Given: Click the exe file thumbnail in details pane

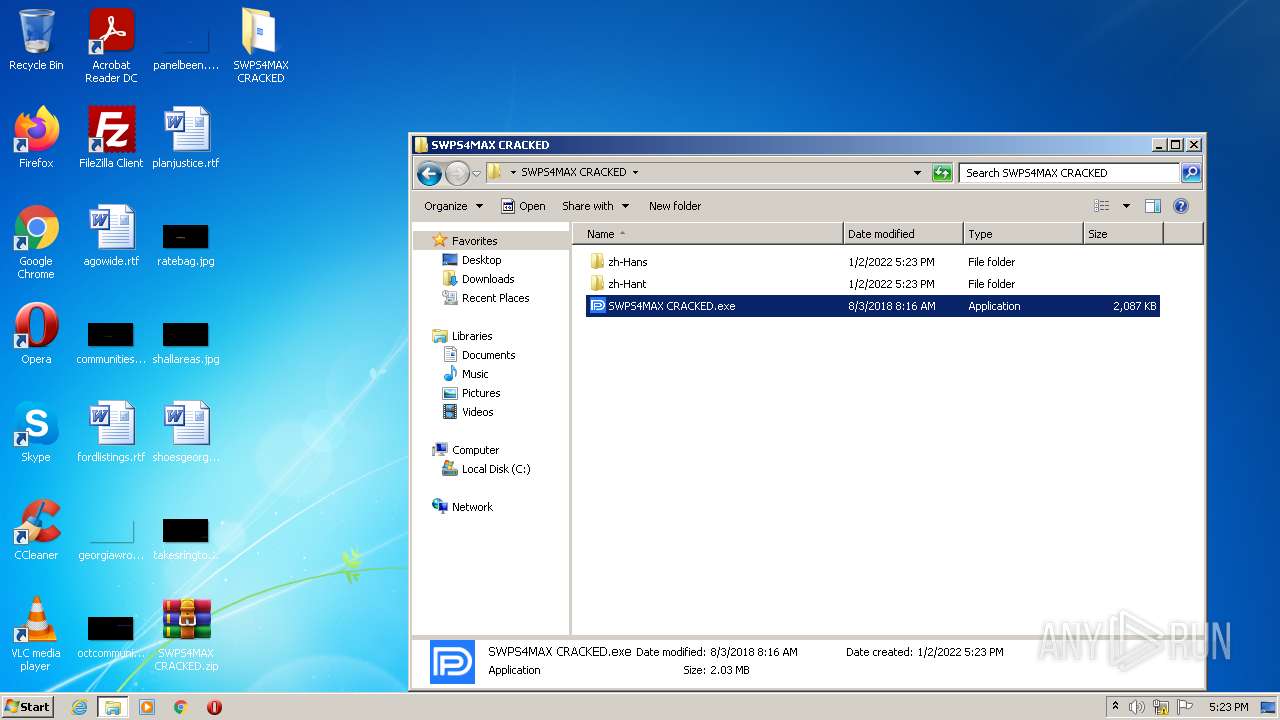Looking at the screenshot, I should pos(452,662).
